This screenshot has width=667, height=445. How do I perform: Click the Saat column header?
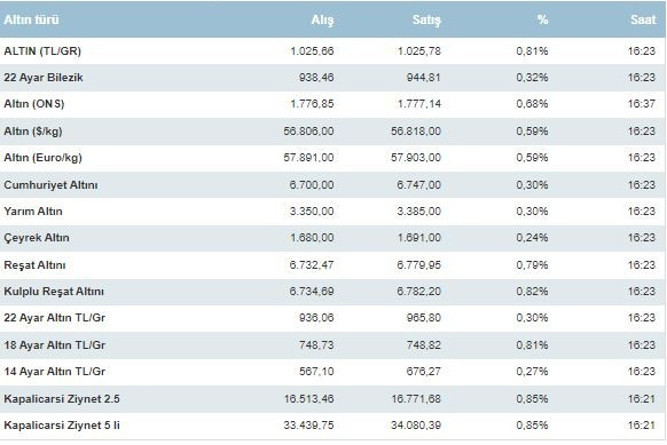point(643,20)
